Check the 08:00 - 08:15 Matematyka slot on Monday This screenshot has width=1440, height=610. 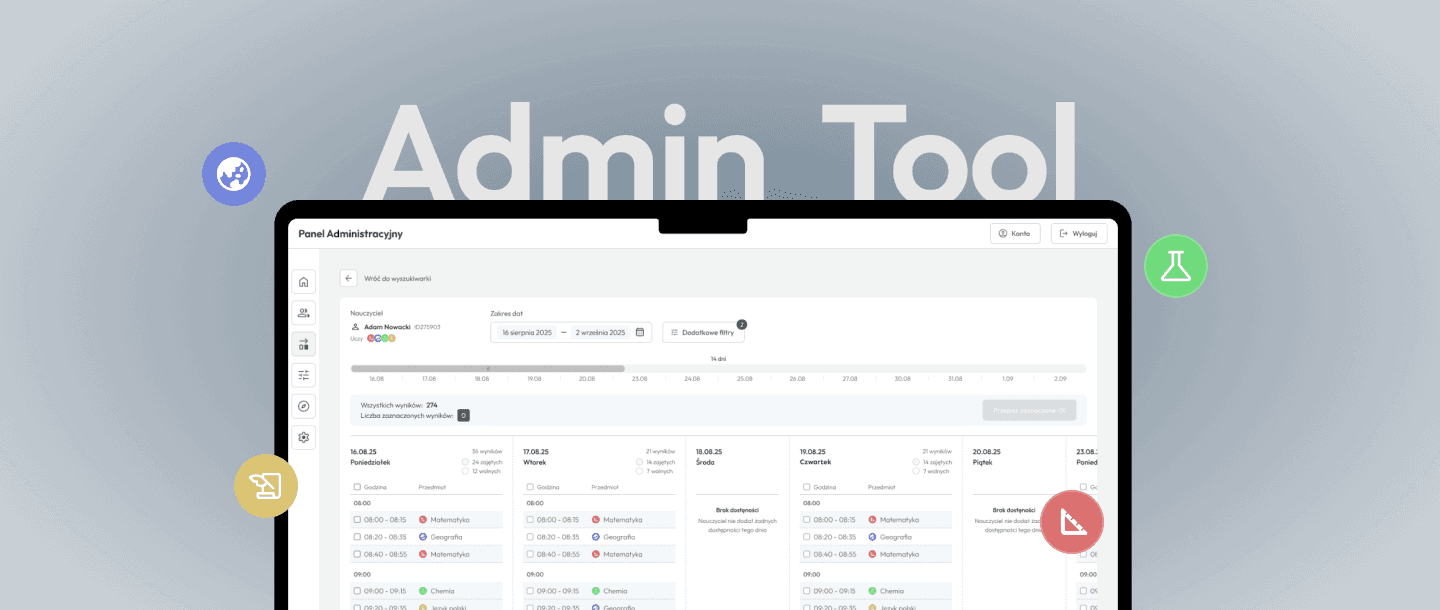pyautogui.click(x=356, y=519)
